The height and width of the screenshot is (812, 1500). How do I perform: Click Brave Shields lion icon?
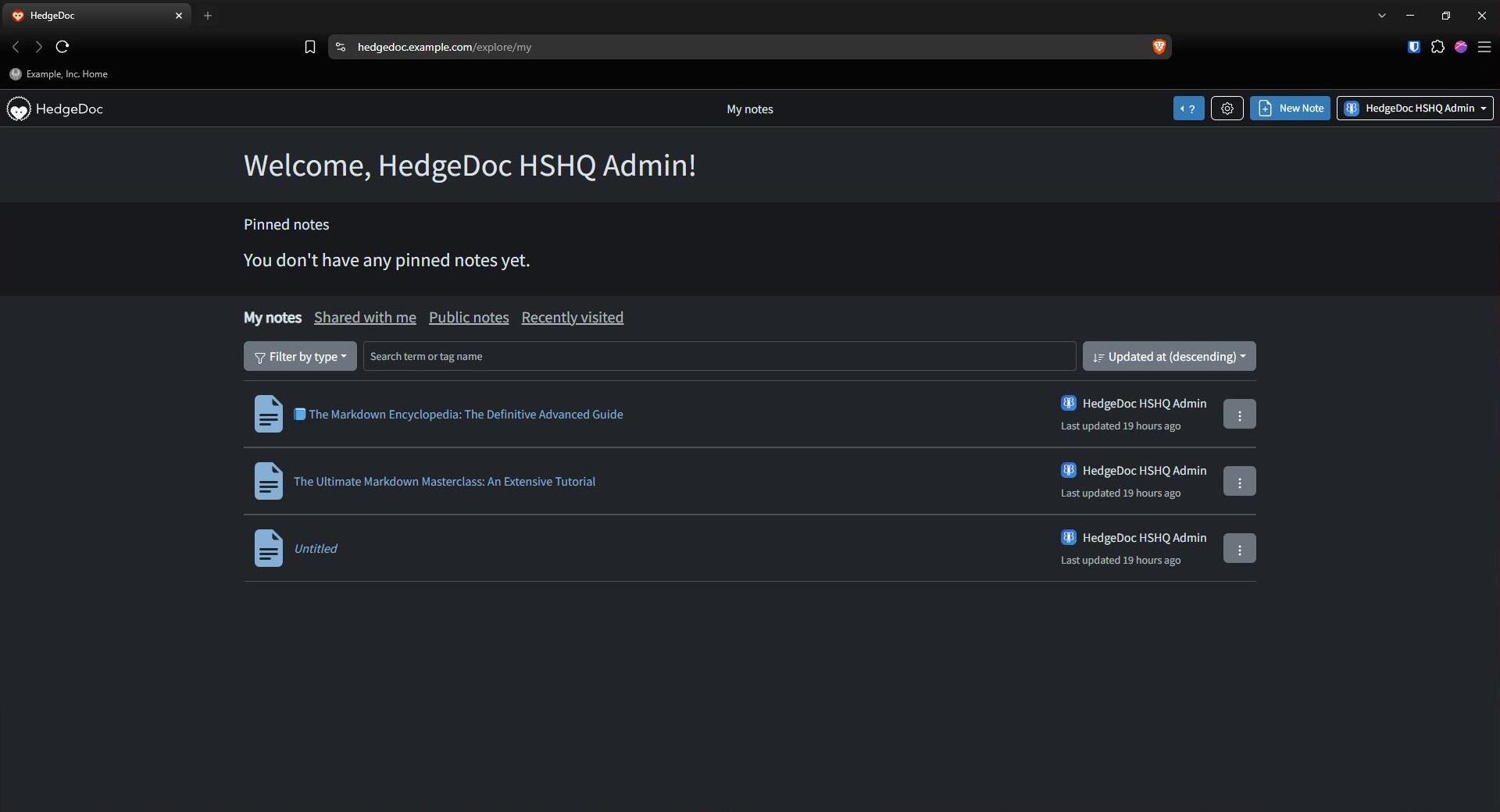(1159, 47)
